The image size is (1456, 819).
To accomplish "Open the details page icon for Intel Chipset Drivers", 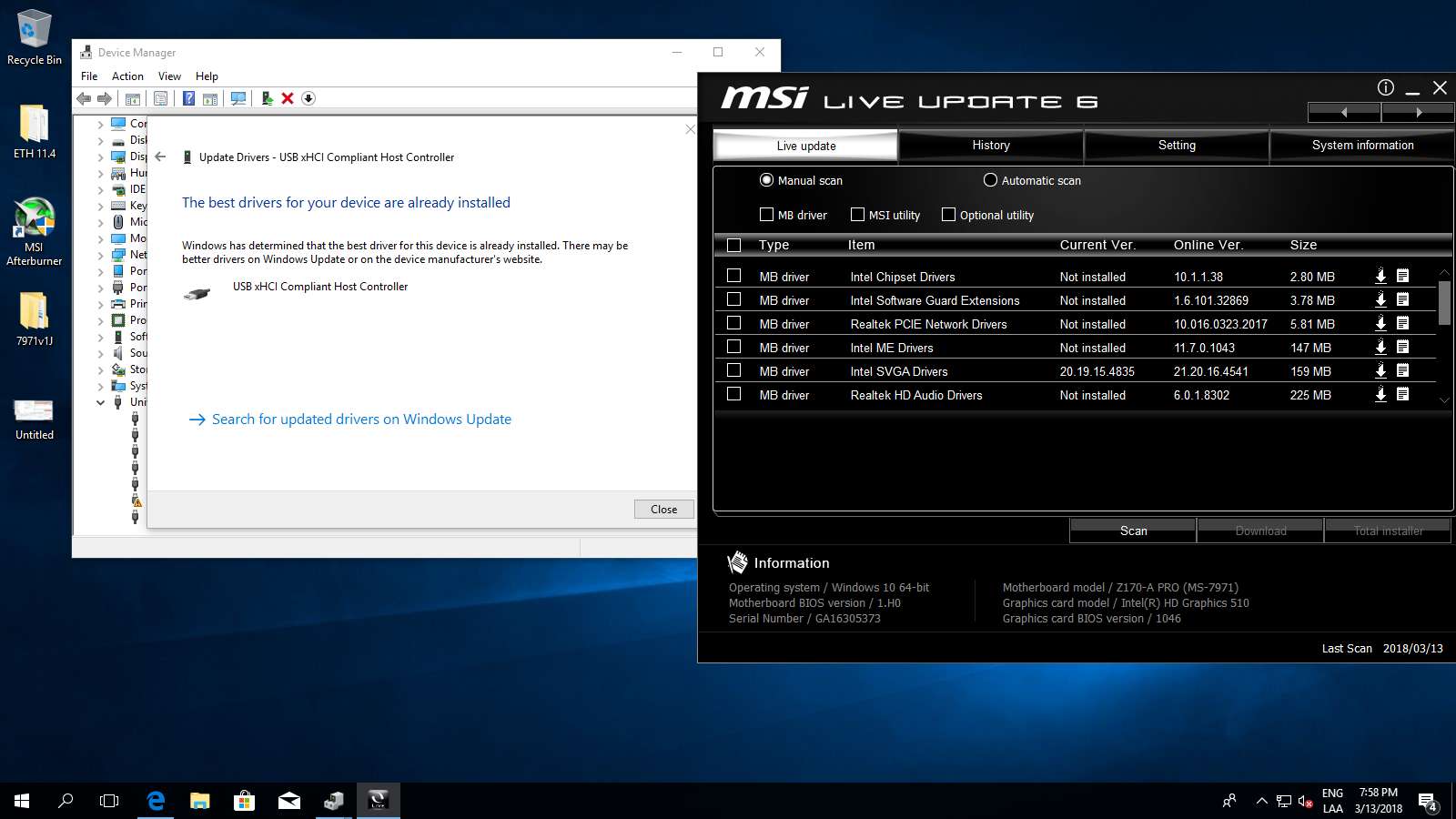I will click(x=1402, y=276).
